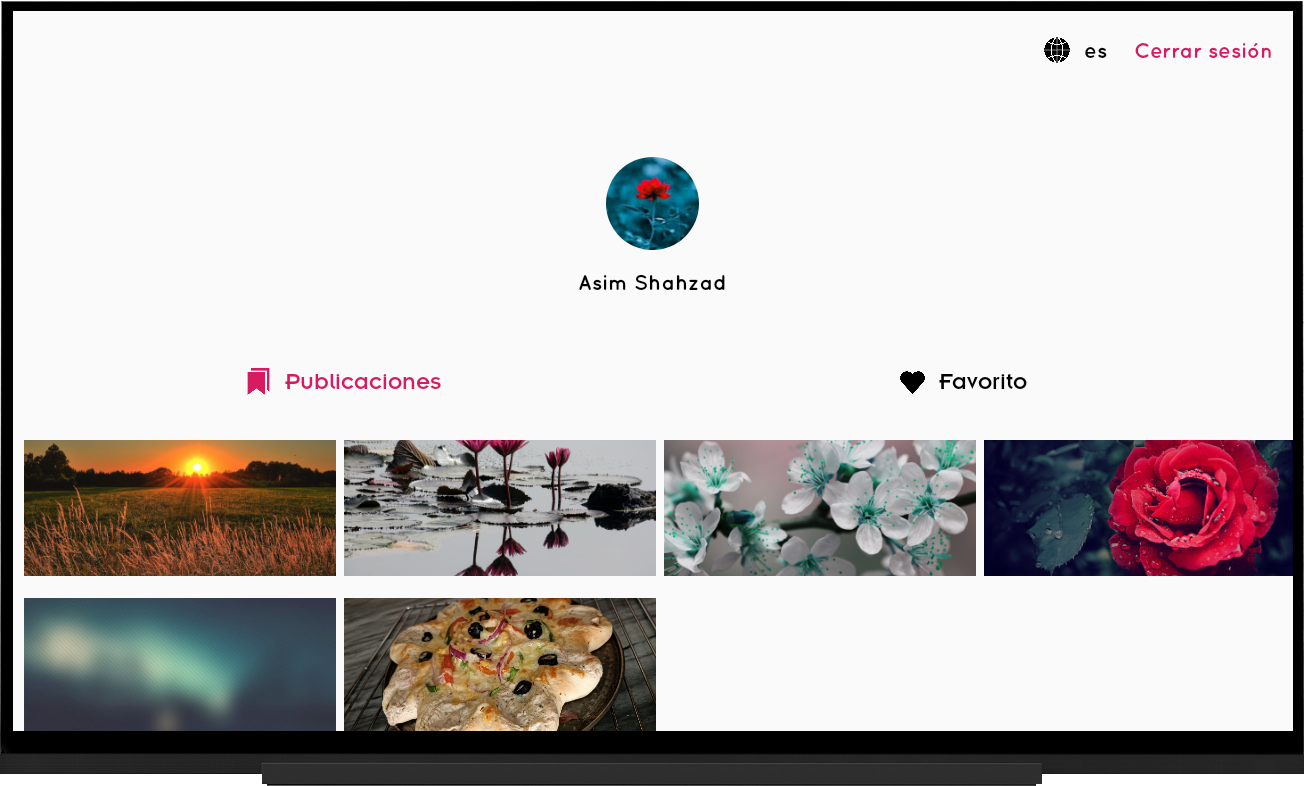Screen dimensions: 1304x786
Task: View the white cherry blossoms photo
Action: 820,508
